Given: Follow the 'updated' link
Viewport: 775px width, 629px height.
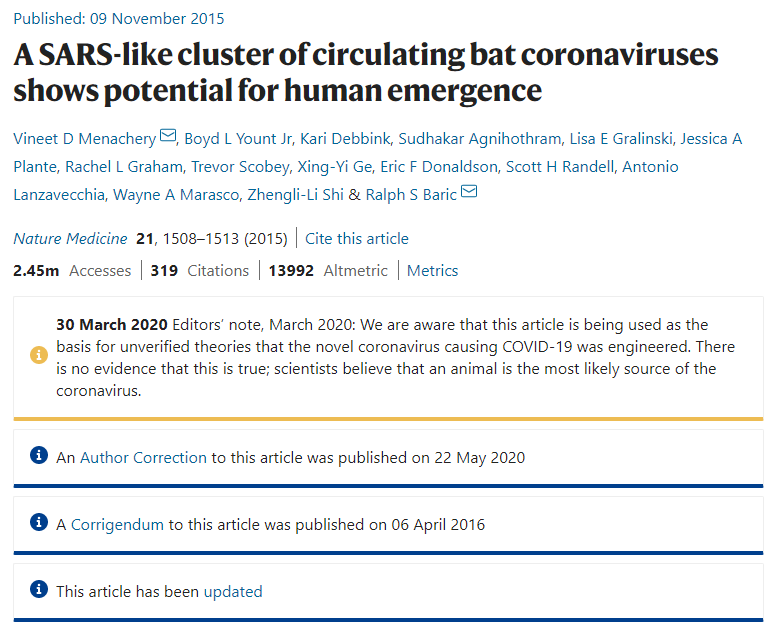Looking at the screenshot, I should point(233,591).
